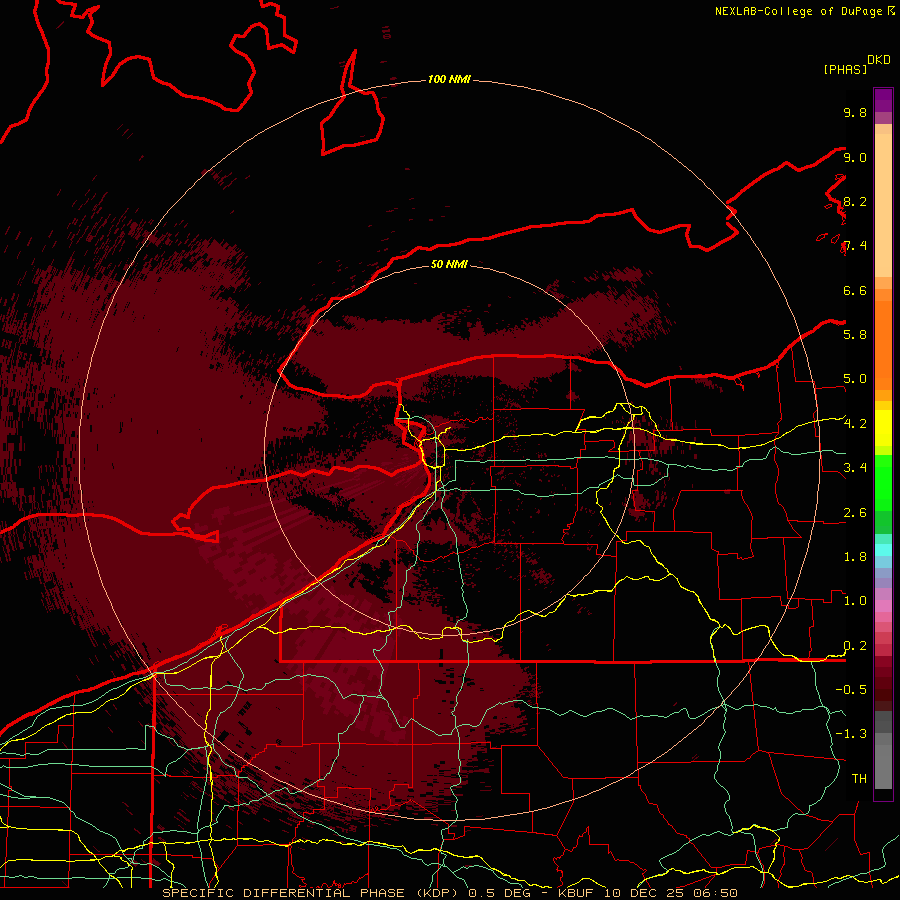Select the 50 NMI range ring label
This screenshot has width=900, height=900.
pyautogui.click(x=449, y=264)
